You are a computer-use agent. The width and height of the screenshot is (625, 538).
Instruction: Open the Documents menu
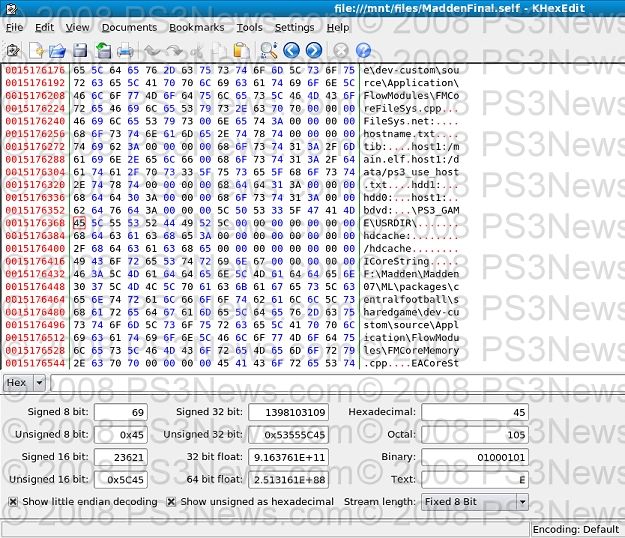click(129, 27)
